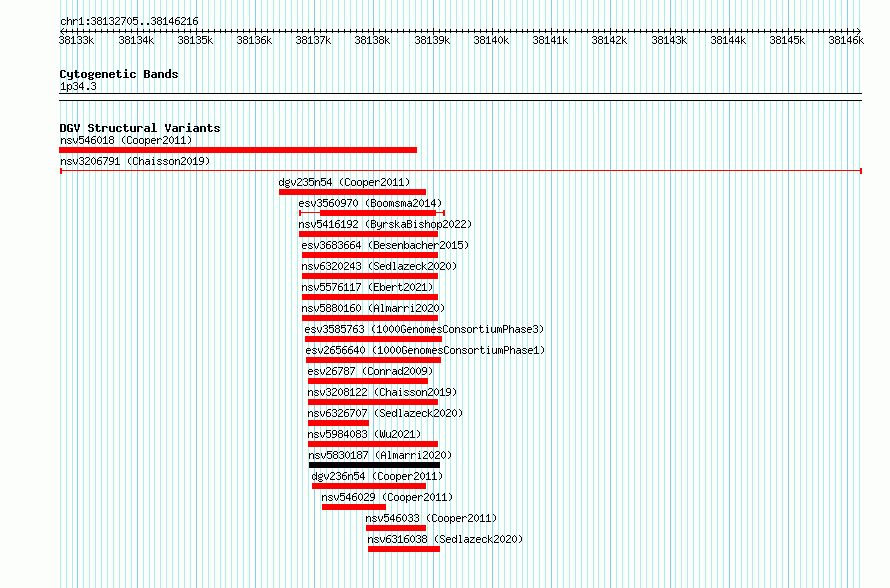Click esv3585763 (1000GenomesConsortiumPhase3) label
Viewport: 890px width, 588px height.
(x=424, y=329)
